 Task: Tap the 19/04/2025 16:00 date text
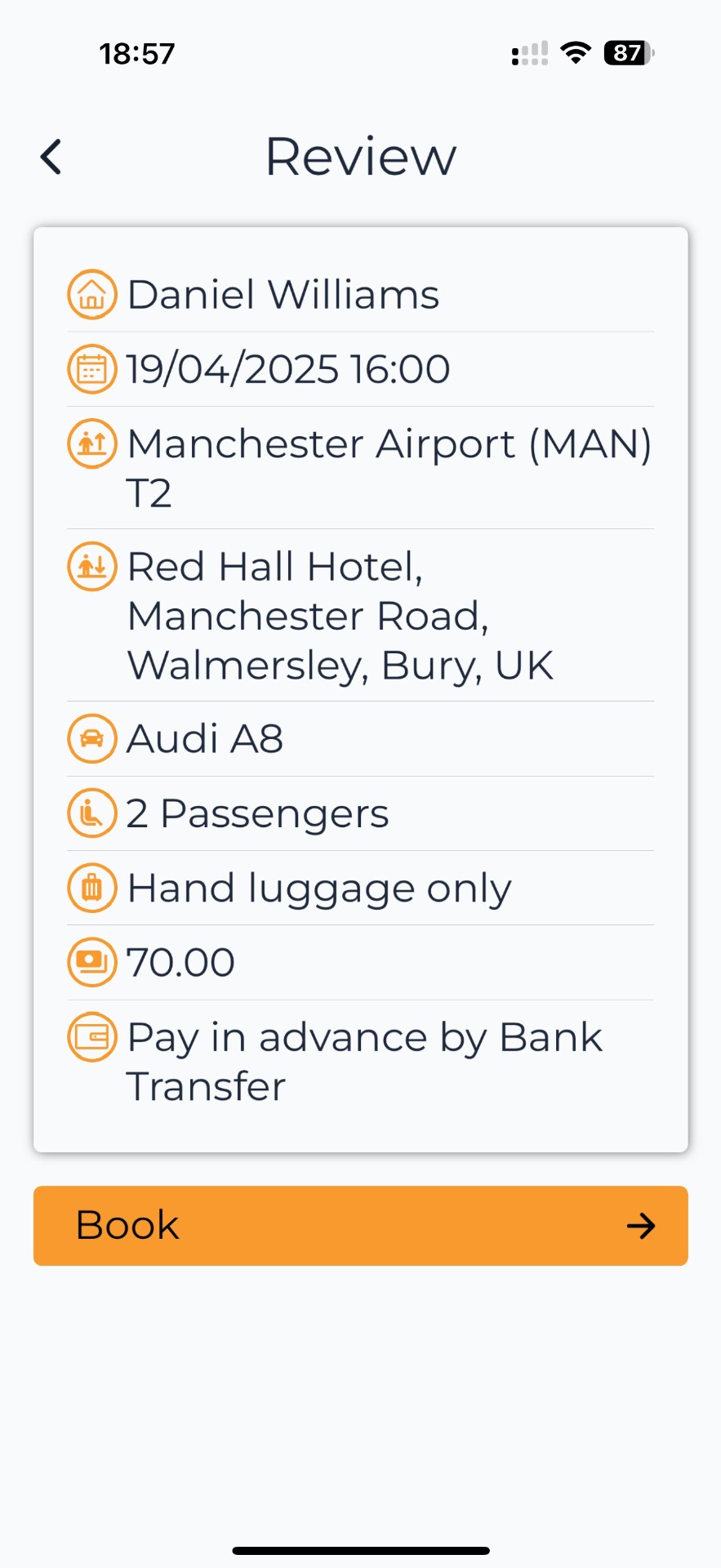[x=287, y=369]
